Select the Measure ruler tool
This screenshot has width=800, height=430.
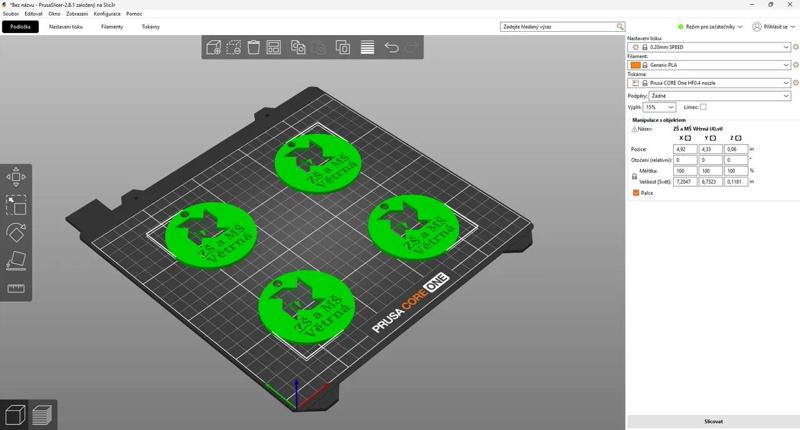tap(16, 289)
